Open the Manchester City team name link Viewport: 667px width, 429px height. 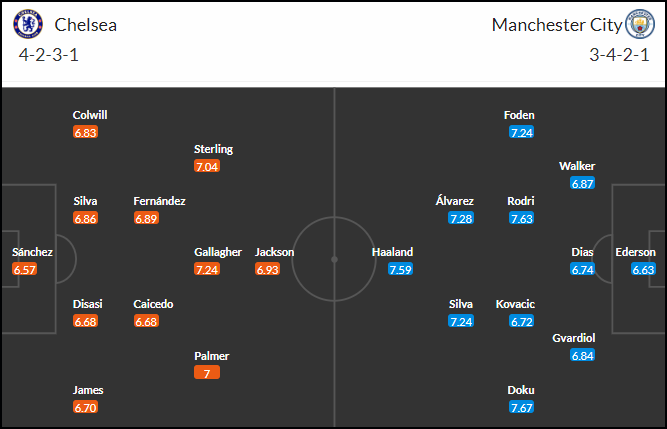[557, 25]
